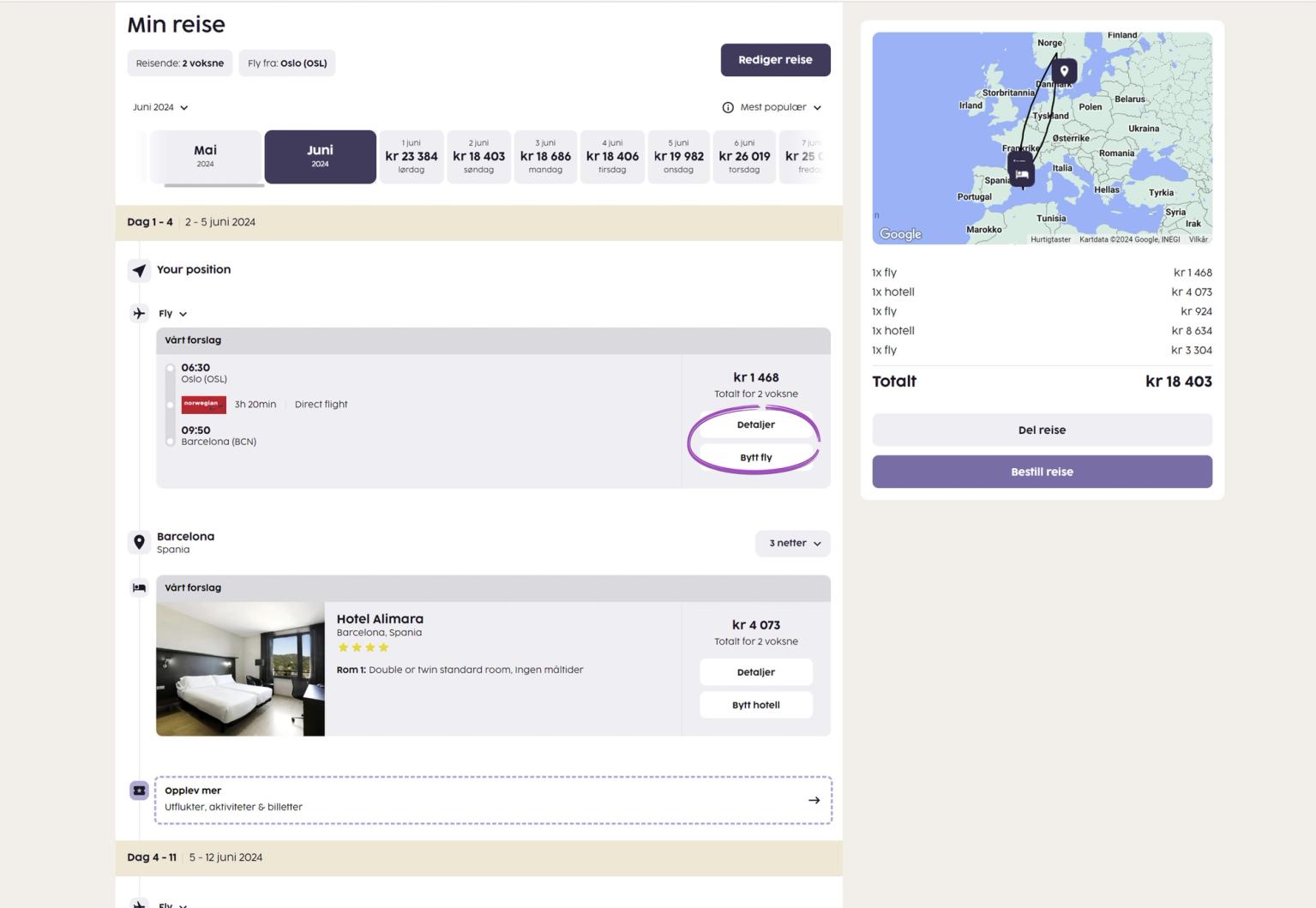Select the Juni 2024 month tab
Viewport: 1316px width, 908px height.
[320, 157]
